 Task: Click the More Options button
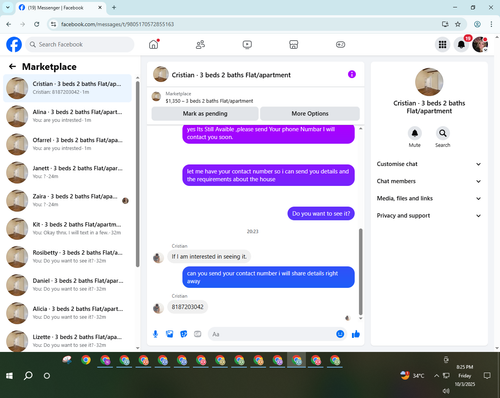(x=310, y=114)
